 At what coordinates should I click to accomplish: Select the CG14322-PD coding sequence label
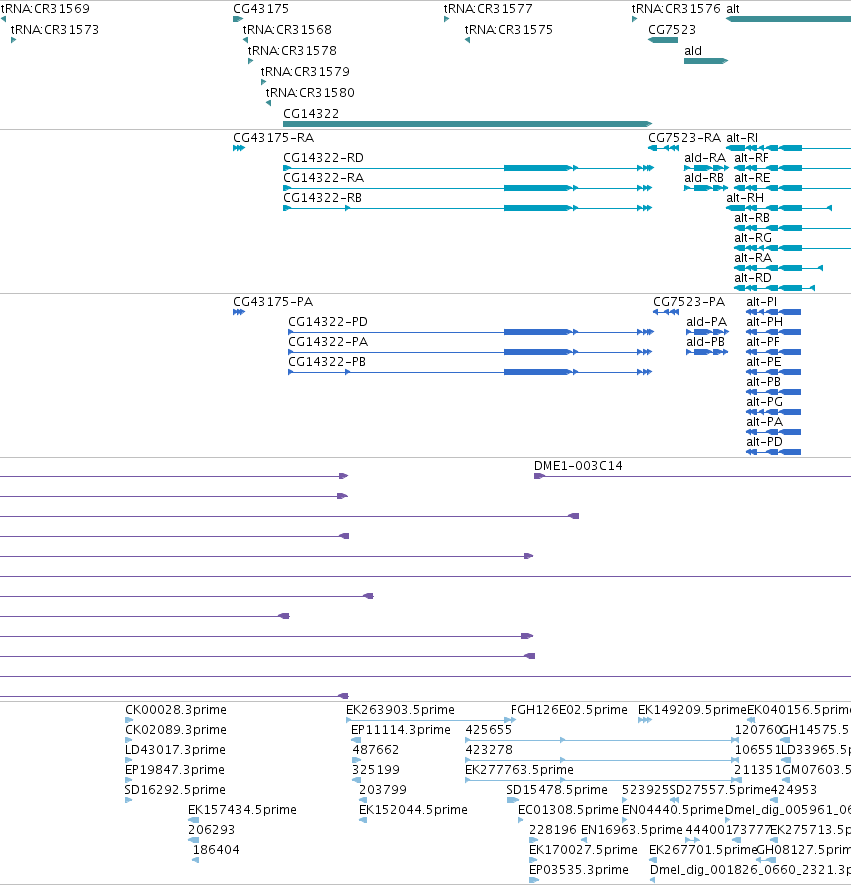328,322
